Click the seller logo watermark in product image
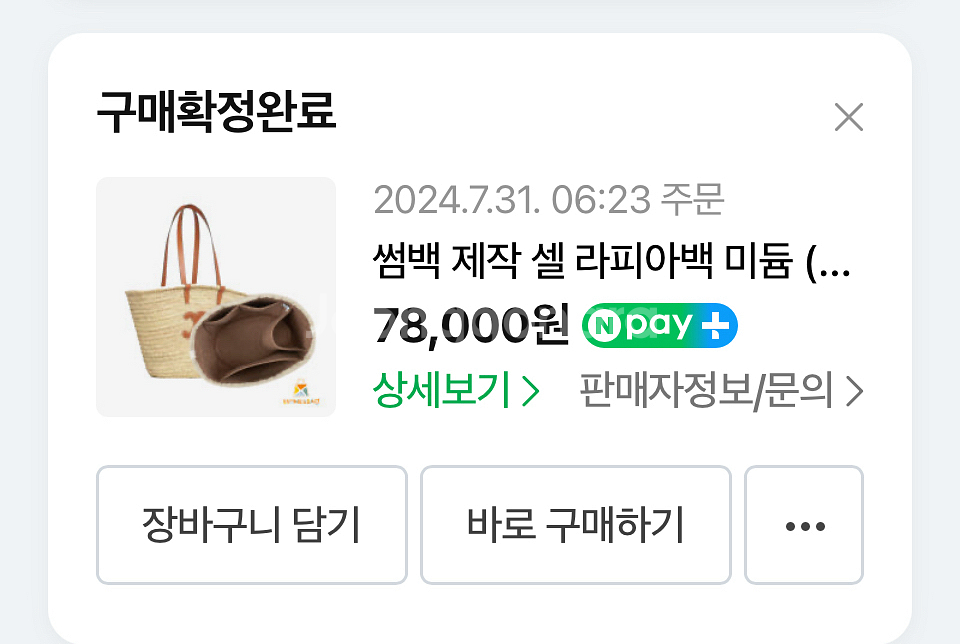This screenshot has height=644, width=960. point(301,393)
